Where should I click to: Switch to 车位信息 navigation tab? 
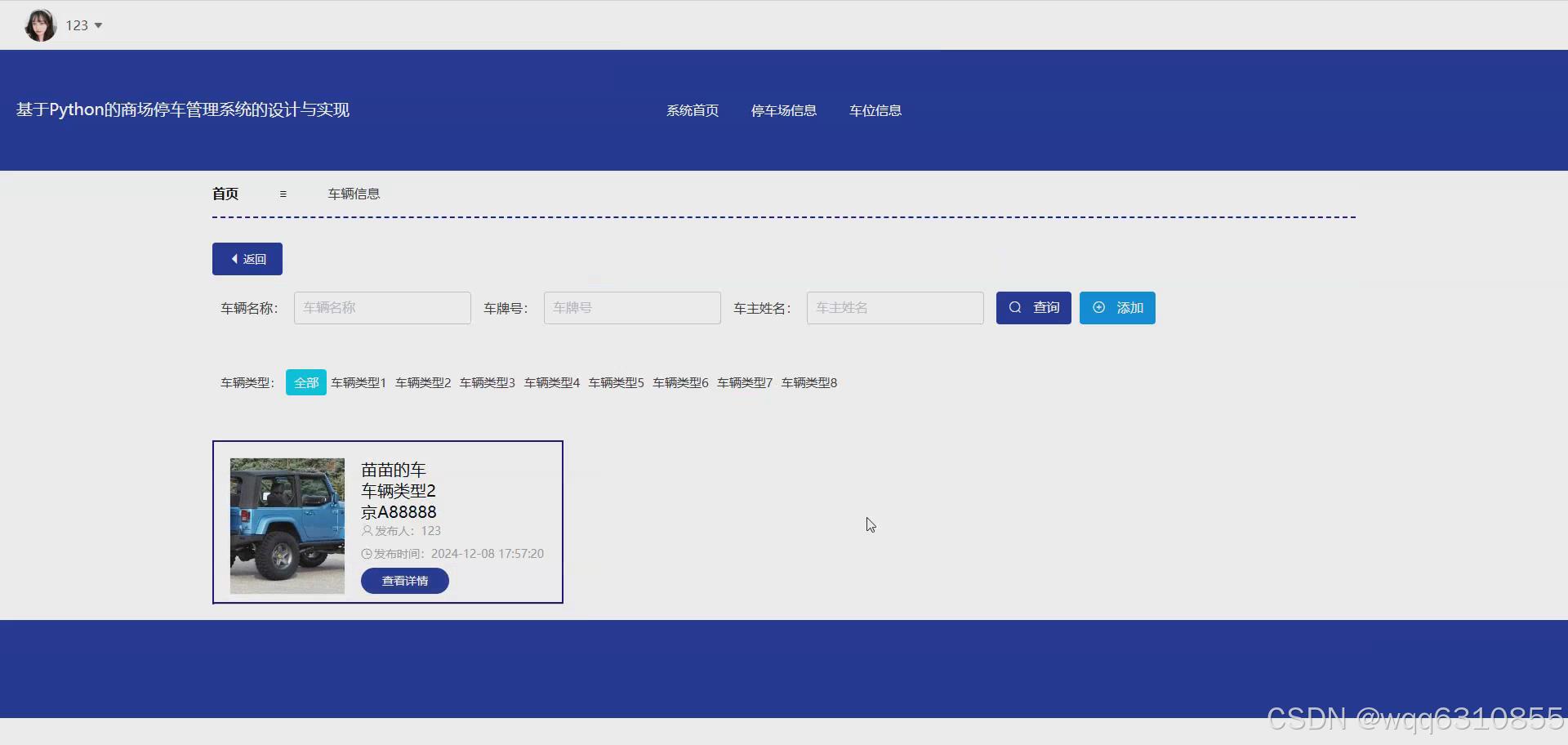click(x=875, y=110)
